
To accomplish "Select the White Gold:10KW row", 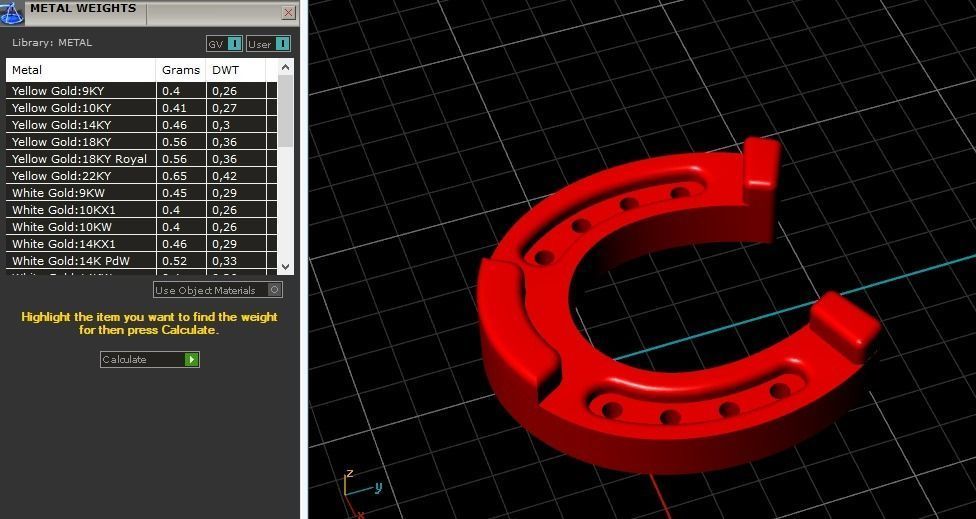I will [142, 227].
